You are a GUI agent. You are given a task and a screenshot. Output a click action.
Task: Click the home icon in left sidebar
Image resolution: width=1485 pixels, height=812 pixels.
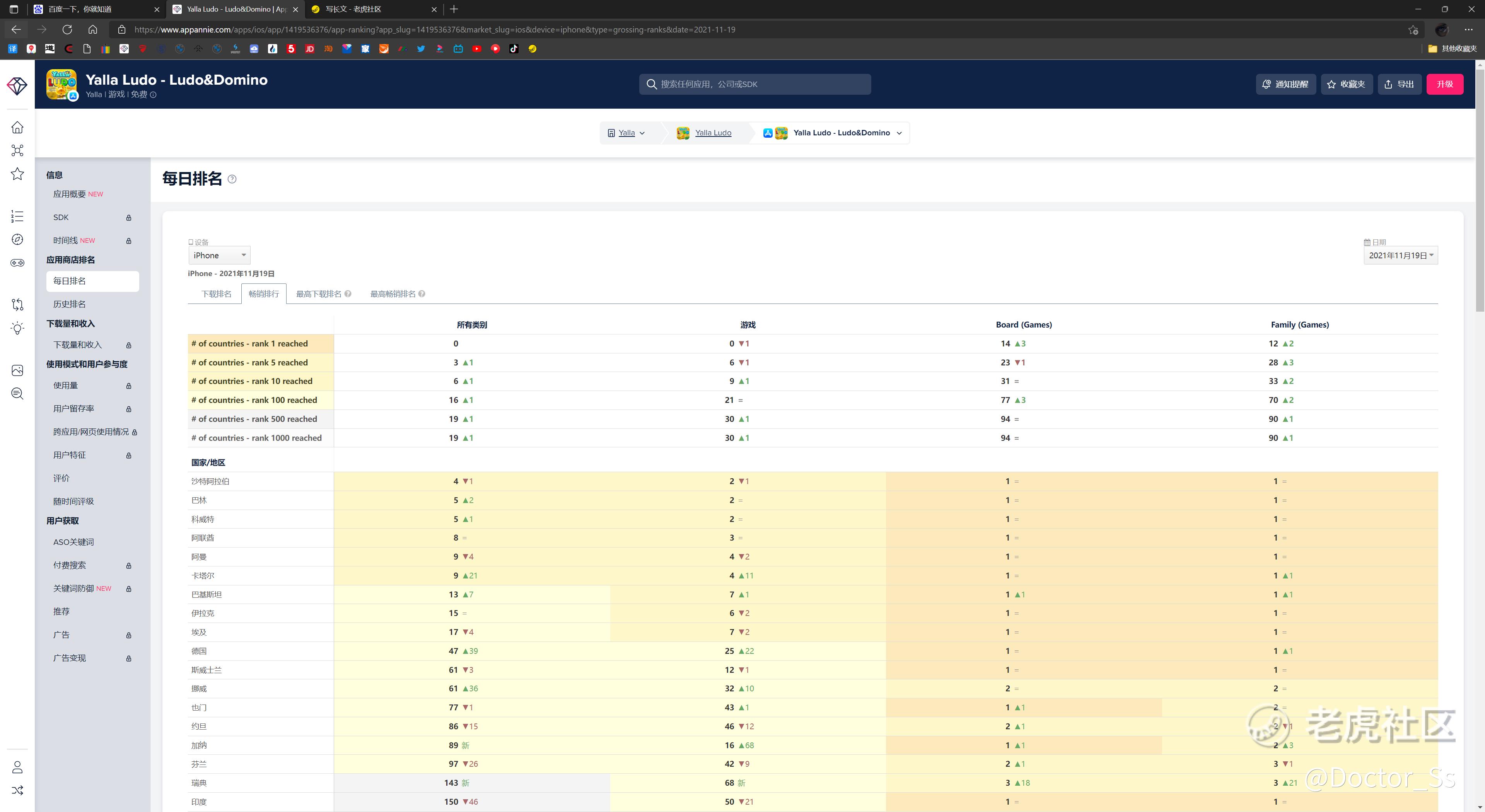click(x=17, y=127)
